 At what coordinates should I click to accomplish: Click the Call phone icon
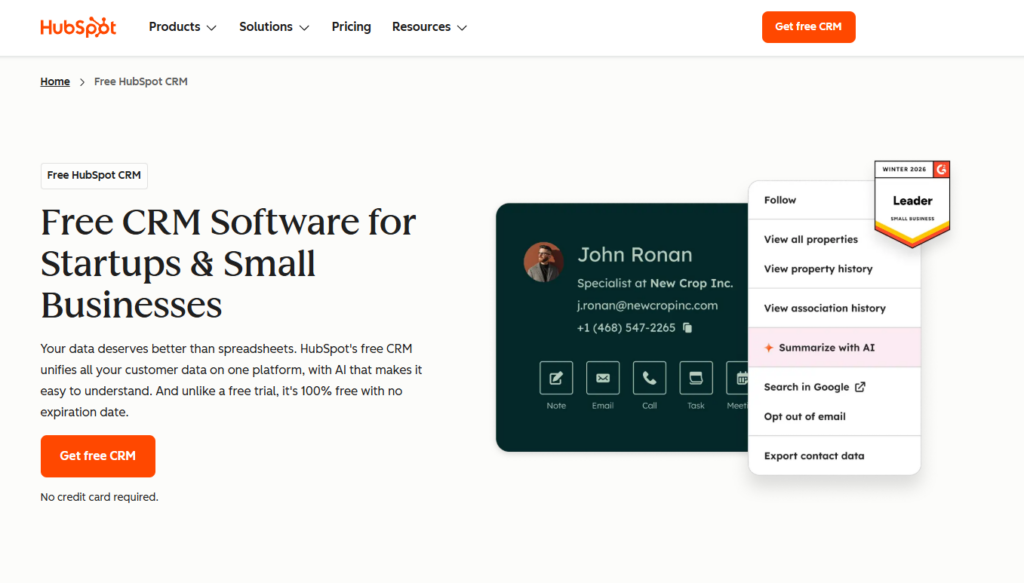pos(649,377)
